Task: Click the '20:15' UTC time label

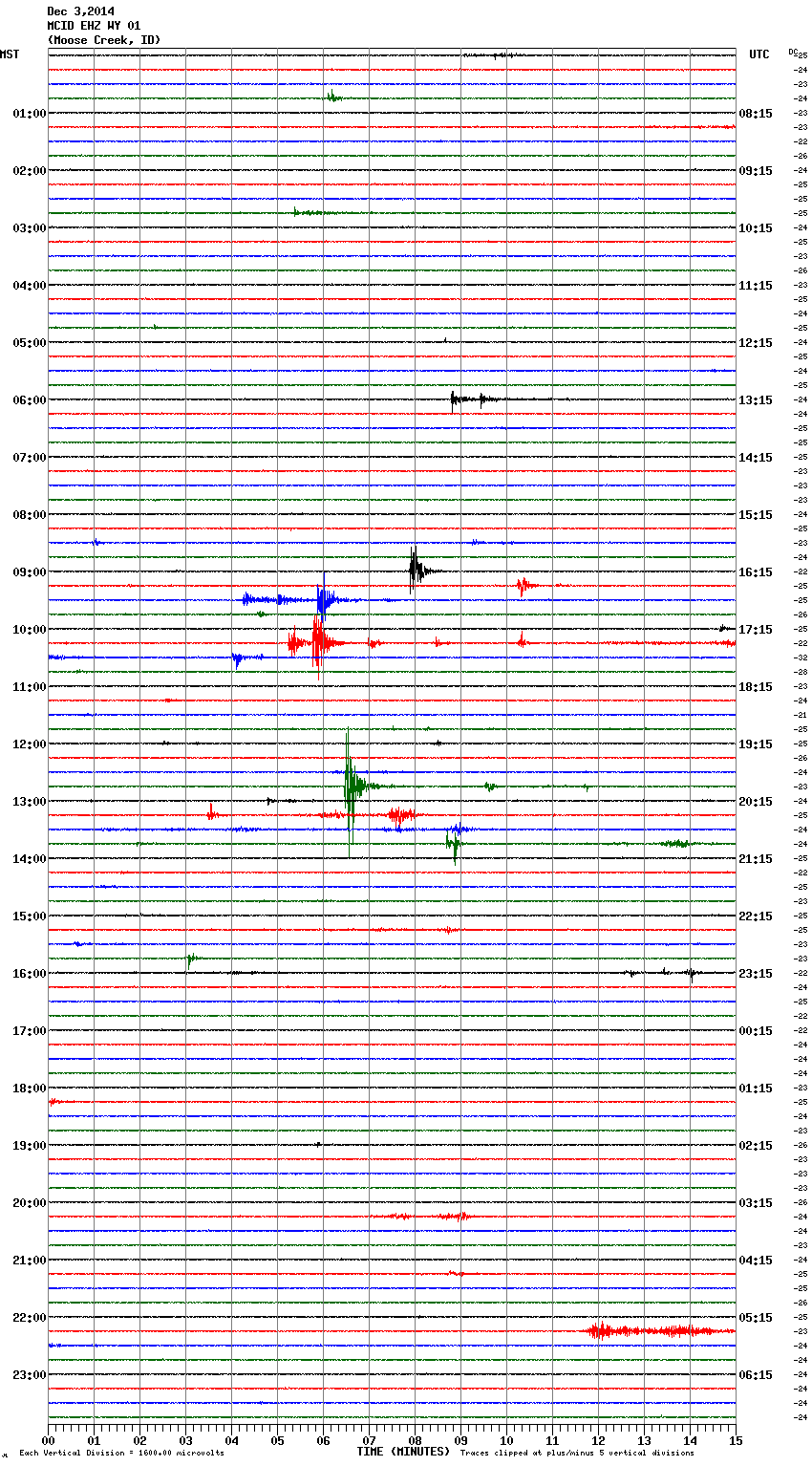Action: [756, 802]
